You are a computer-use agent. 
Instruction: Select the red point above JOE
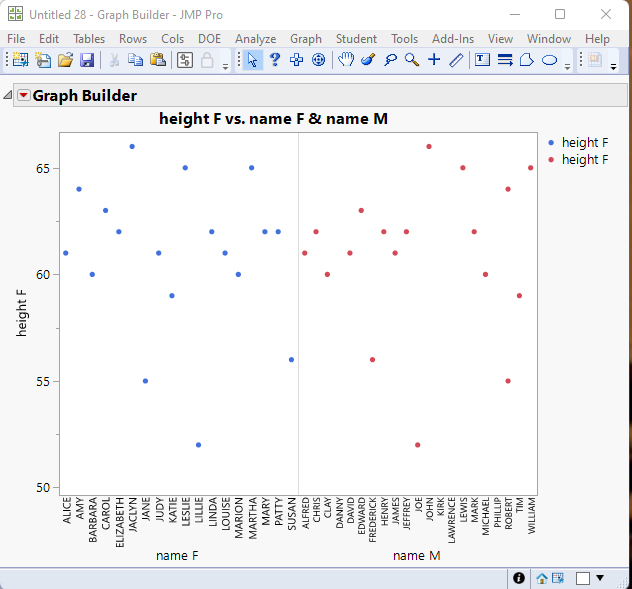418,445
